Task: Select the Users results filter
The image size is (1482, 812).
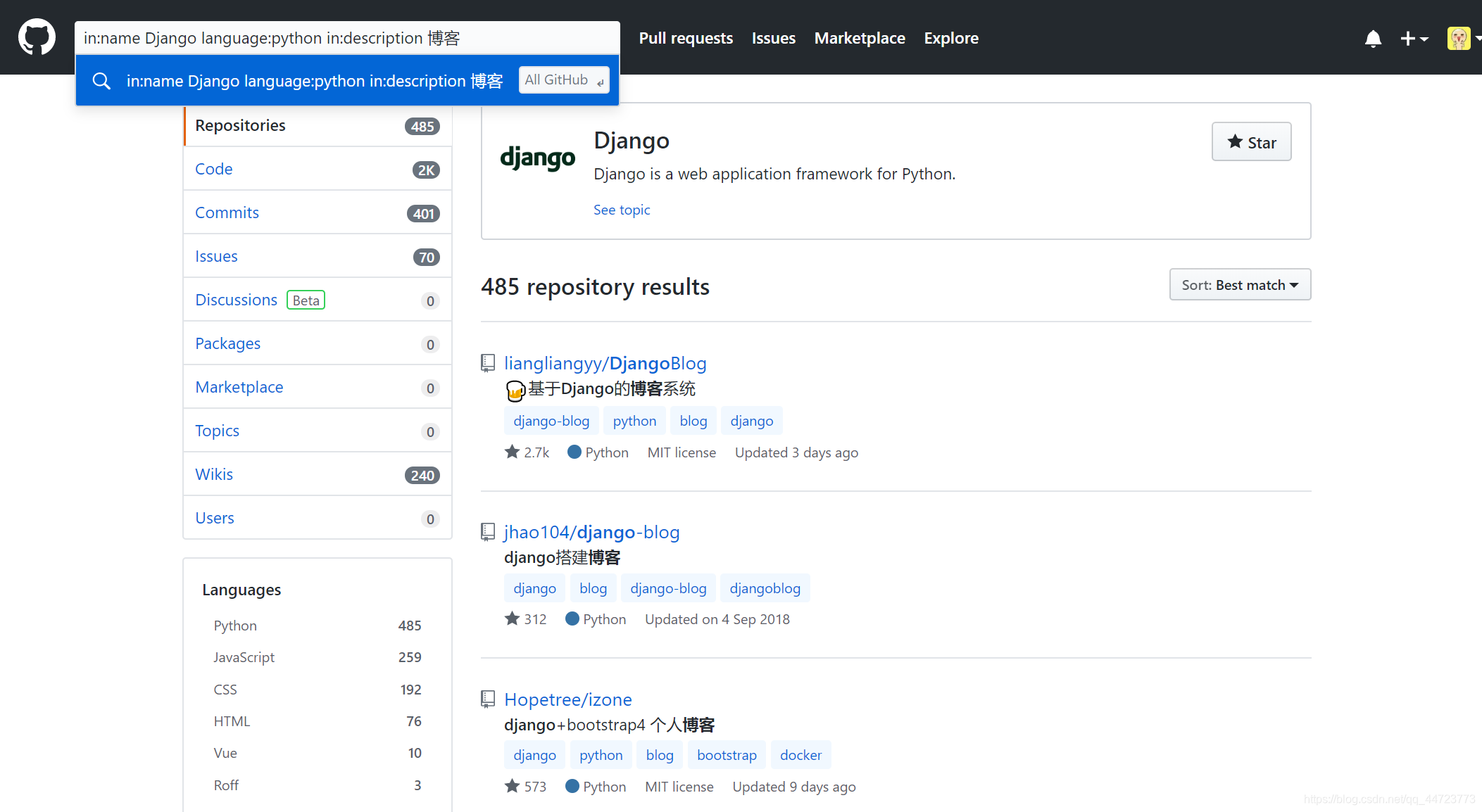Action: (318, 518)
